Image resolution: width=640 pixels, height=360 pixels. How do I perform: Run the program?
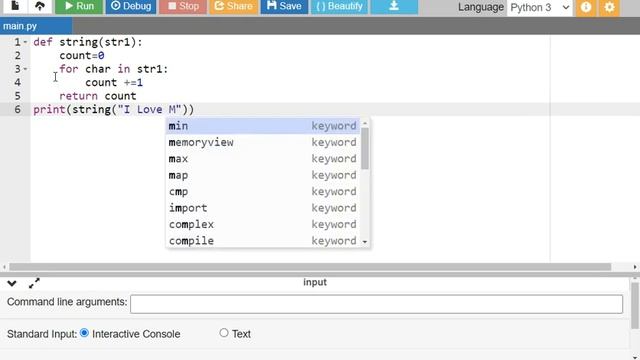click(79, 6)
